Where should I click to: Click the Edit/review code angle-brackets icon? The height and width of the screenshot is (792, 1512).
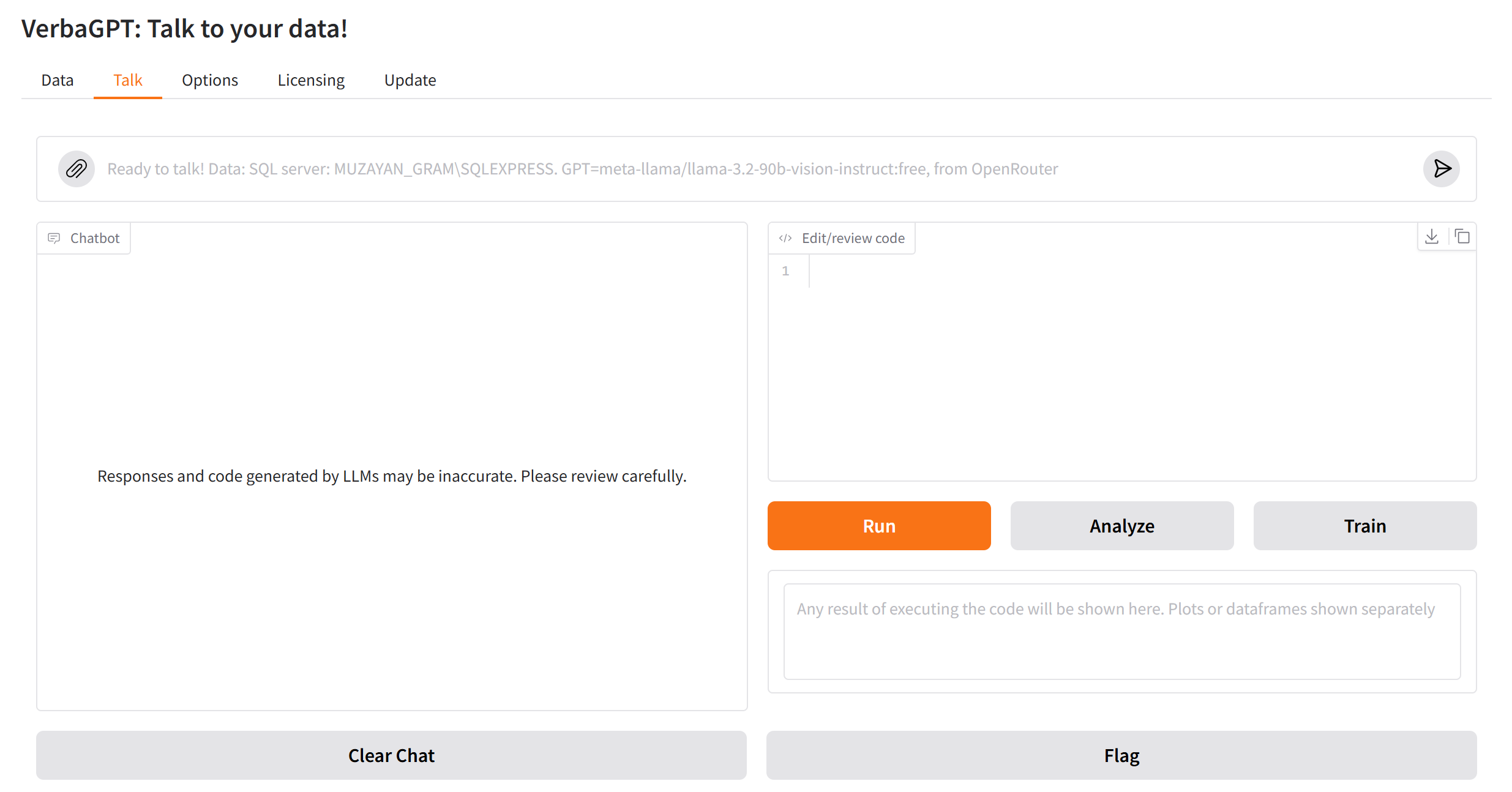[785, 238]
